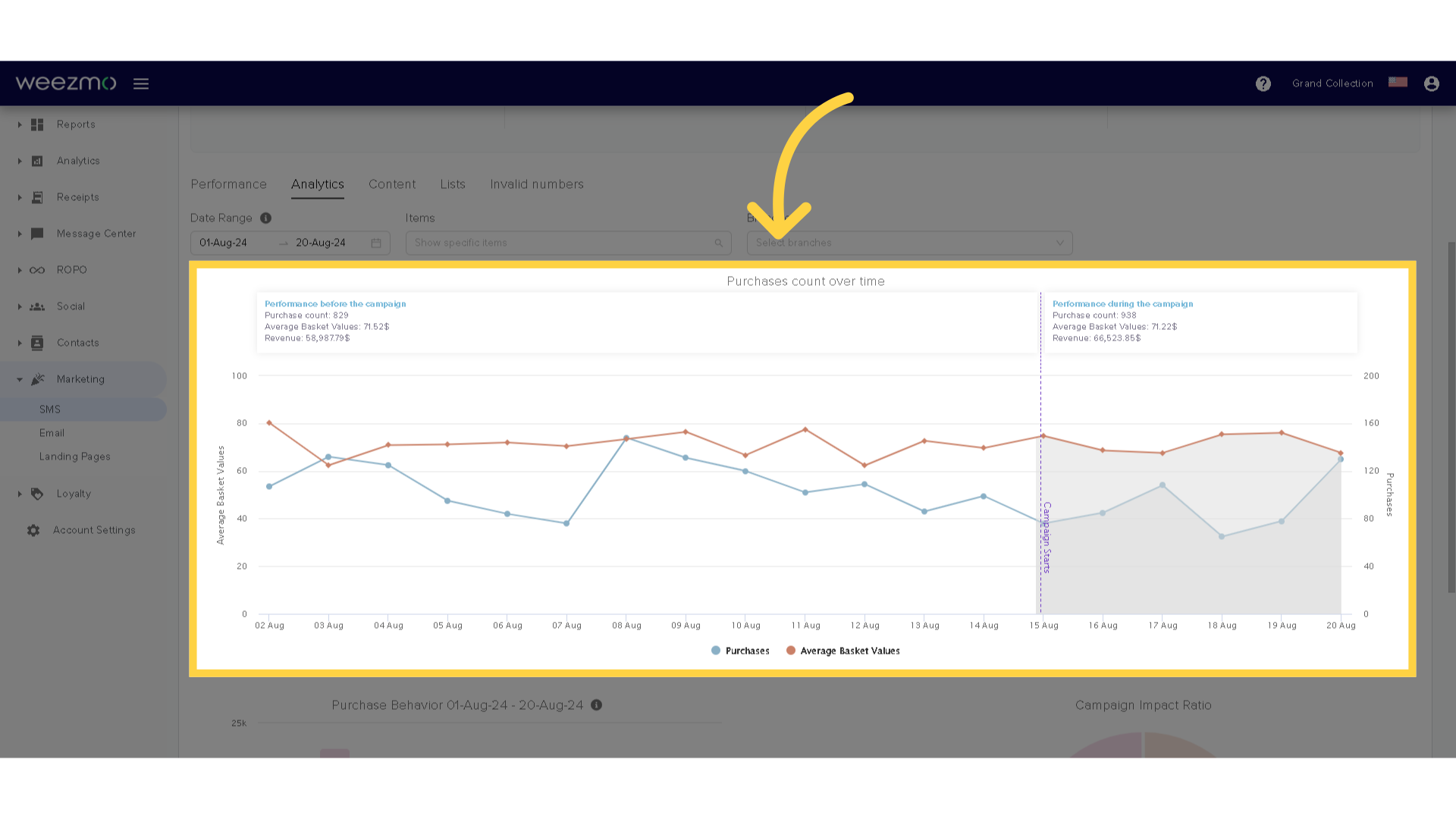Select the Analytics tab
The height and width of the screenshot is (819, 1456).
(318, 184)
